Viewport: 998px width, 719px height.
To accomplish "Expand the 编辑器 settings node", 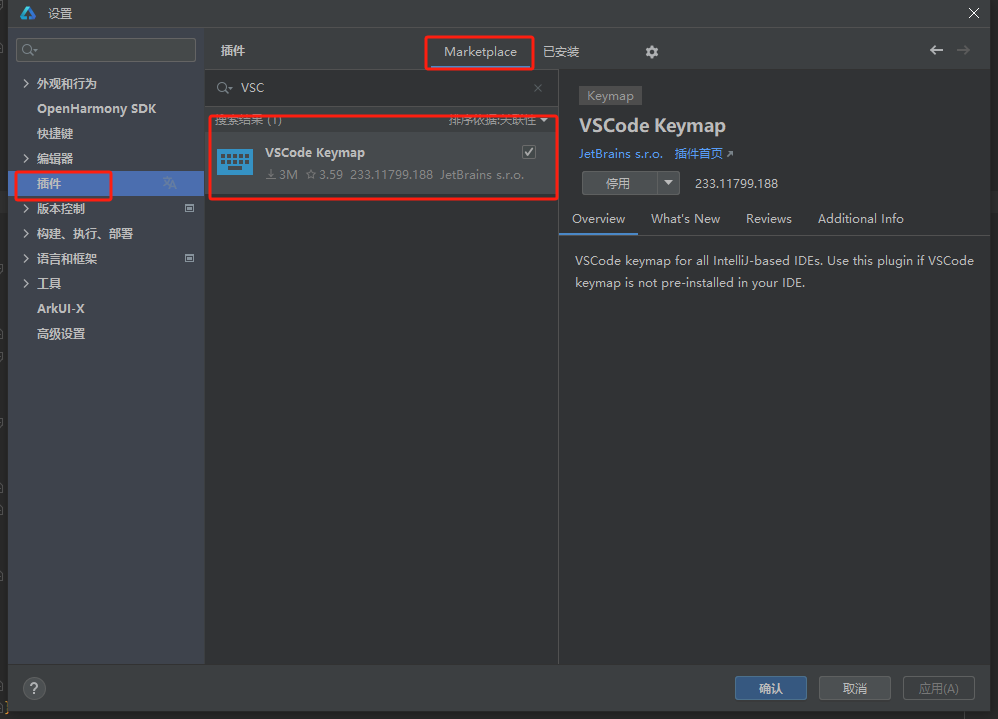I will coord(26,159).
